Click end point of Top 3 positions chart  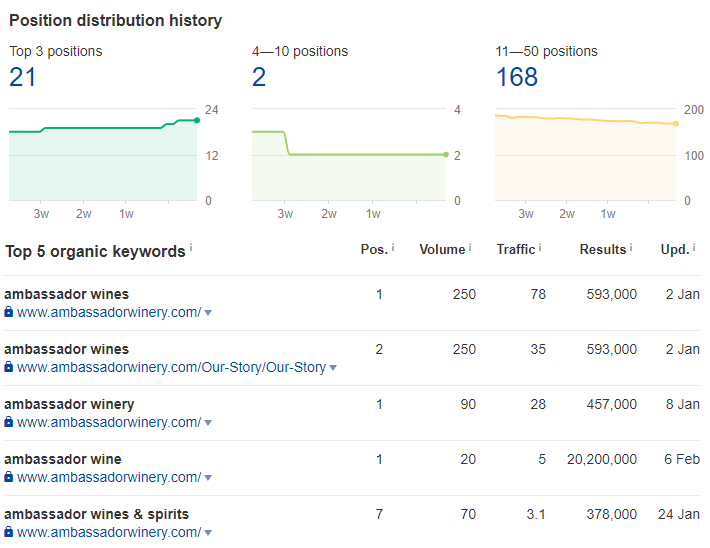(197, 120)
